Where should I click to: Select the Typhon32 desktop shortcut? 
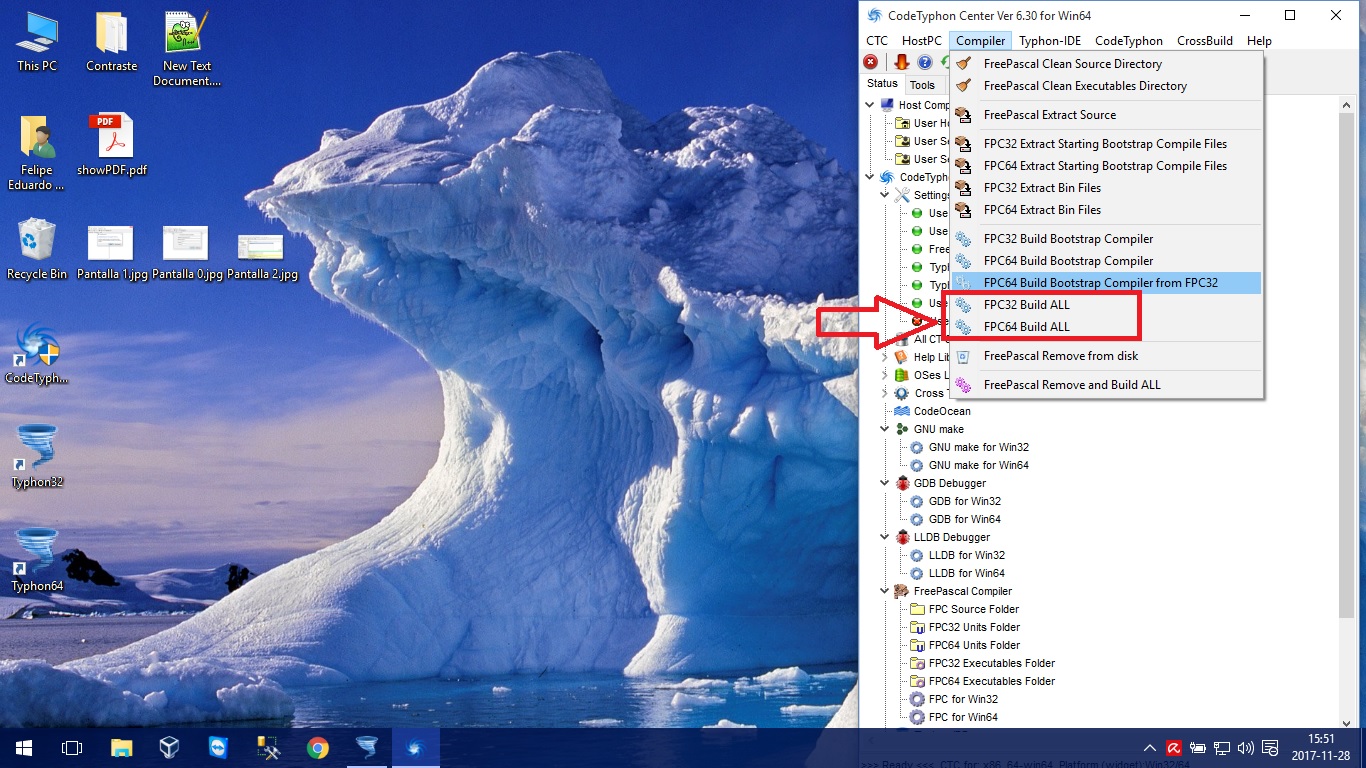[37, 456]
